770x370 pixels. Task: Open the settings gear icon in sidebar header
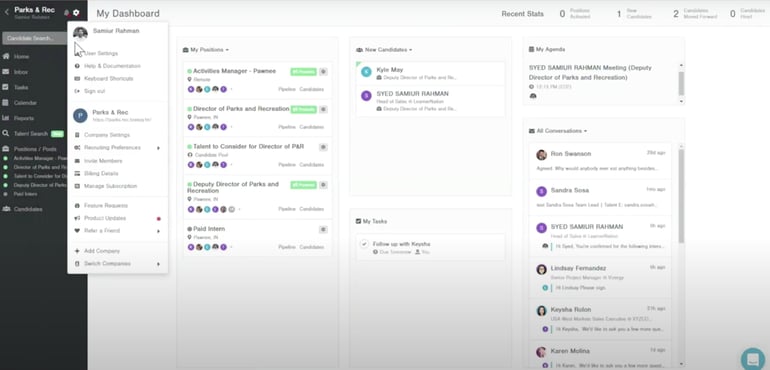point(76,12)
